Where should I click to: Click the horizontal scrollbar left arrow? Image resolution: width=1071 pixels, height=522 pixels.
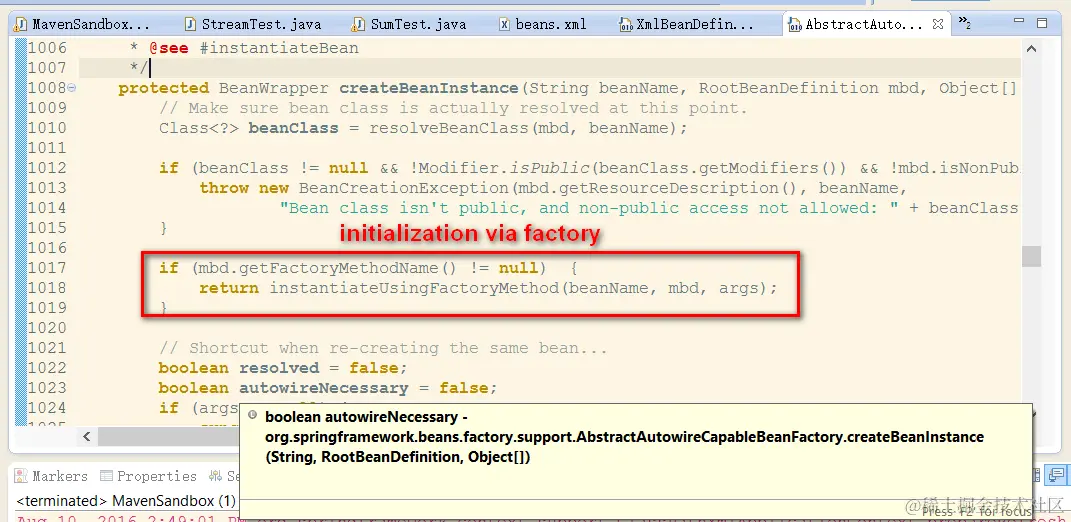(87, 435)
